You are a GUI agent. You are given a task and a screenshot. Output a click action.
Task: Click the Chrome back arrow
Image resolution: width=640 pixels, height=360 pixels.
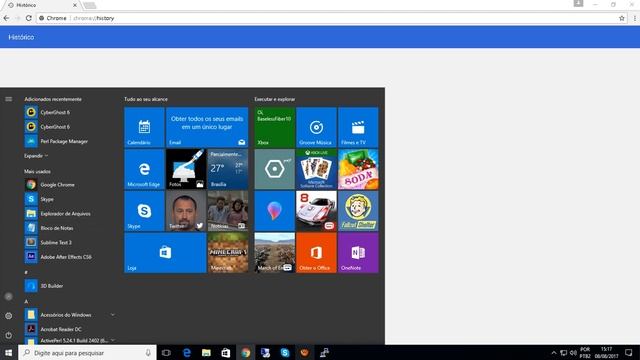coord(6,18)
